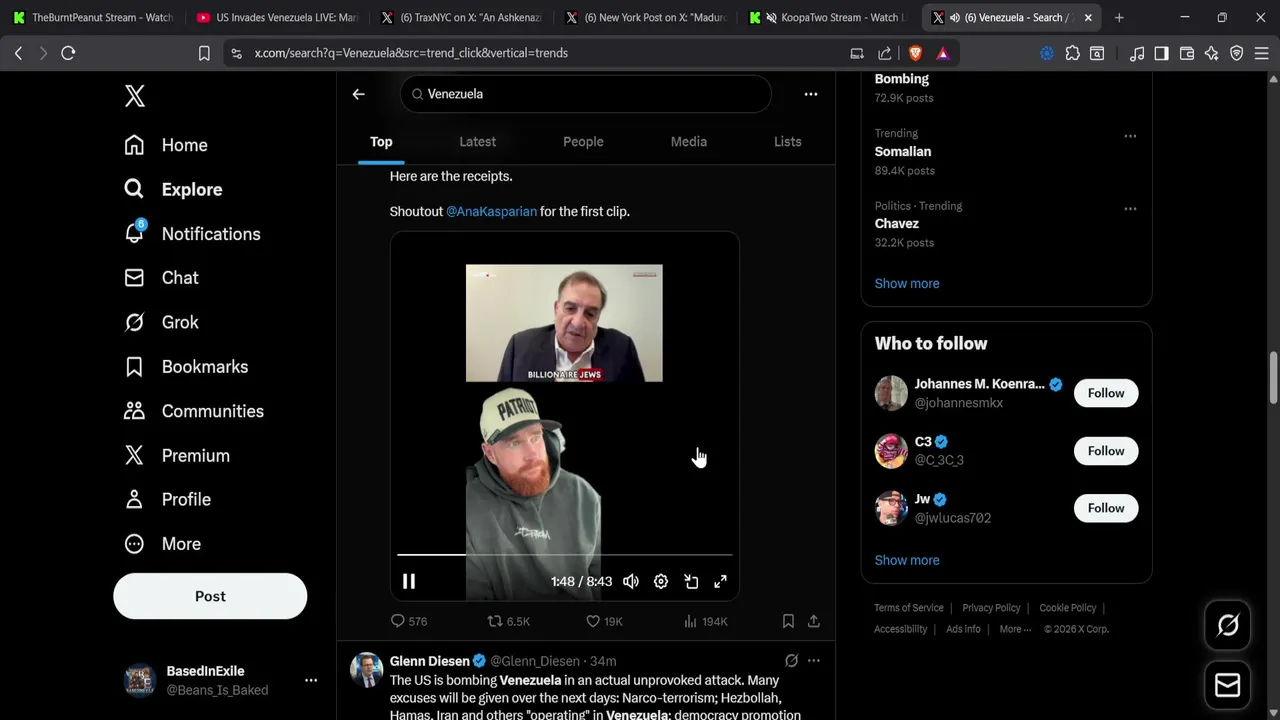Reply to the post with 576 comments
The height and width of the screenshot is (720, 1280).
tap(408, 621)
